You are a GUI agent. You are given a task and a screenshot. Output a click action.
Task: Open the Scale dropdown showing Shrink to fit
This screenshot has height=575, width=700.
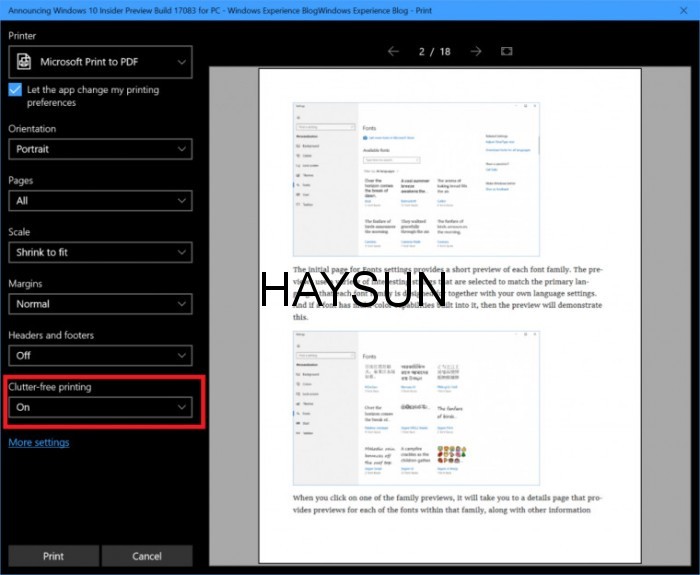point(100,253)
